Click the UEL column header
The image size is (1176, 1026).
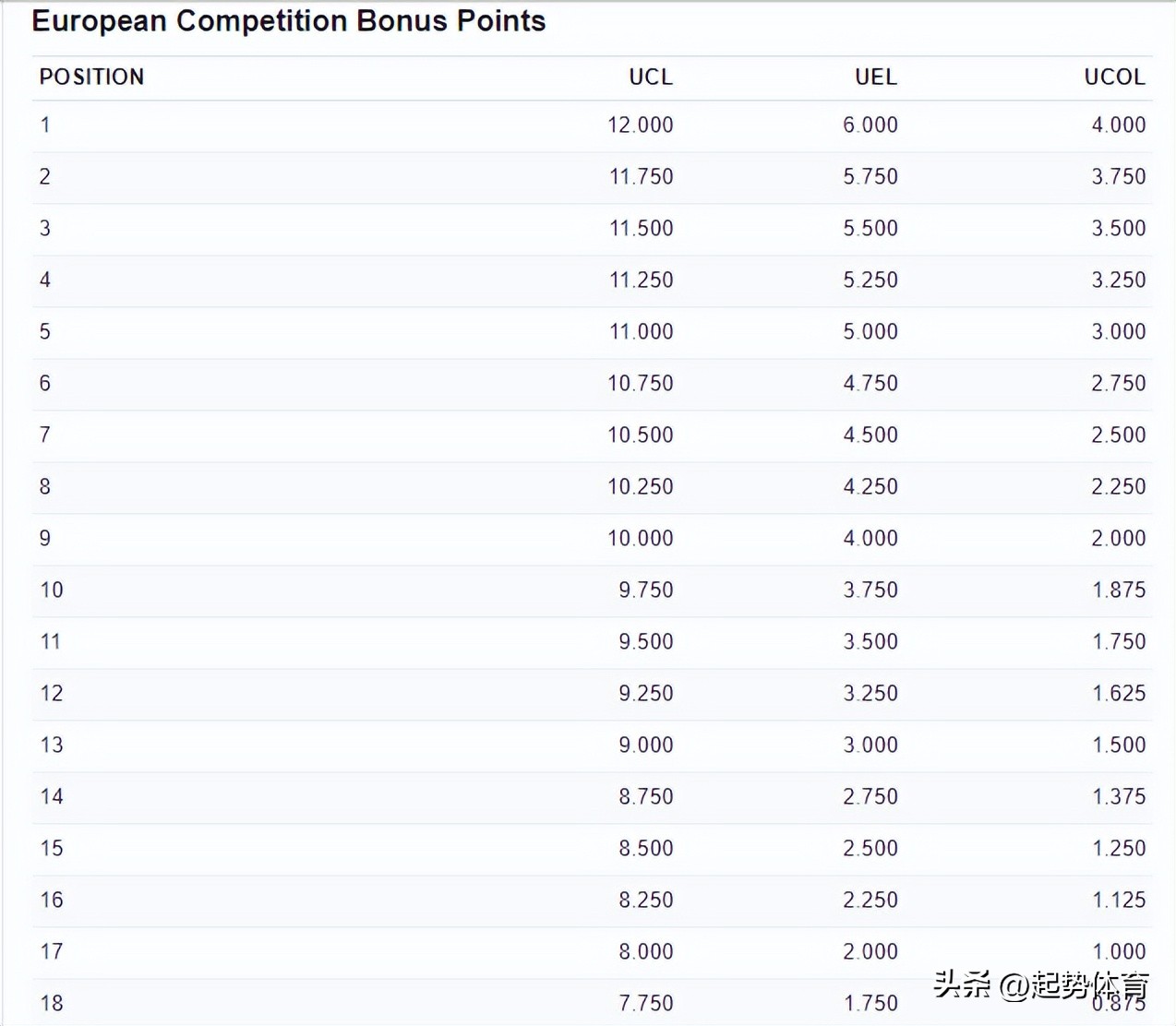(x=876, y=77)
